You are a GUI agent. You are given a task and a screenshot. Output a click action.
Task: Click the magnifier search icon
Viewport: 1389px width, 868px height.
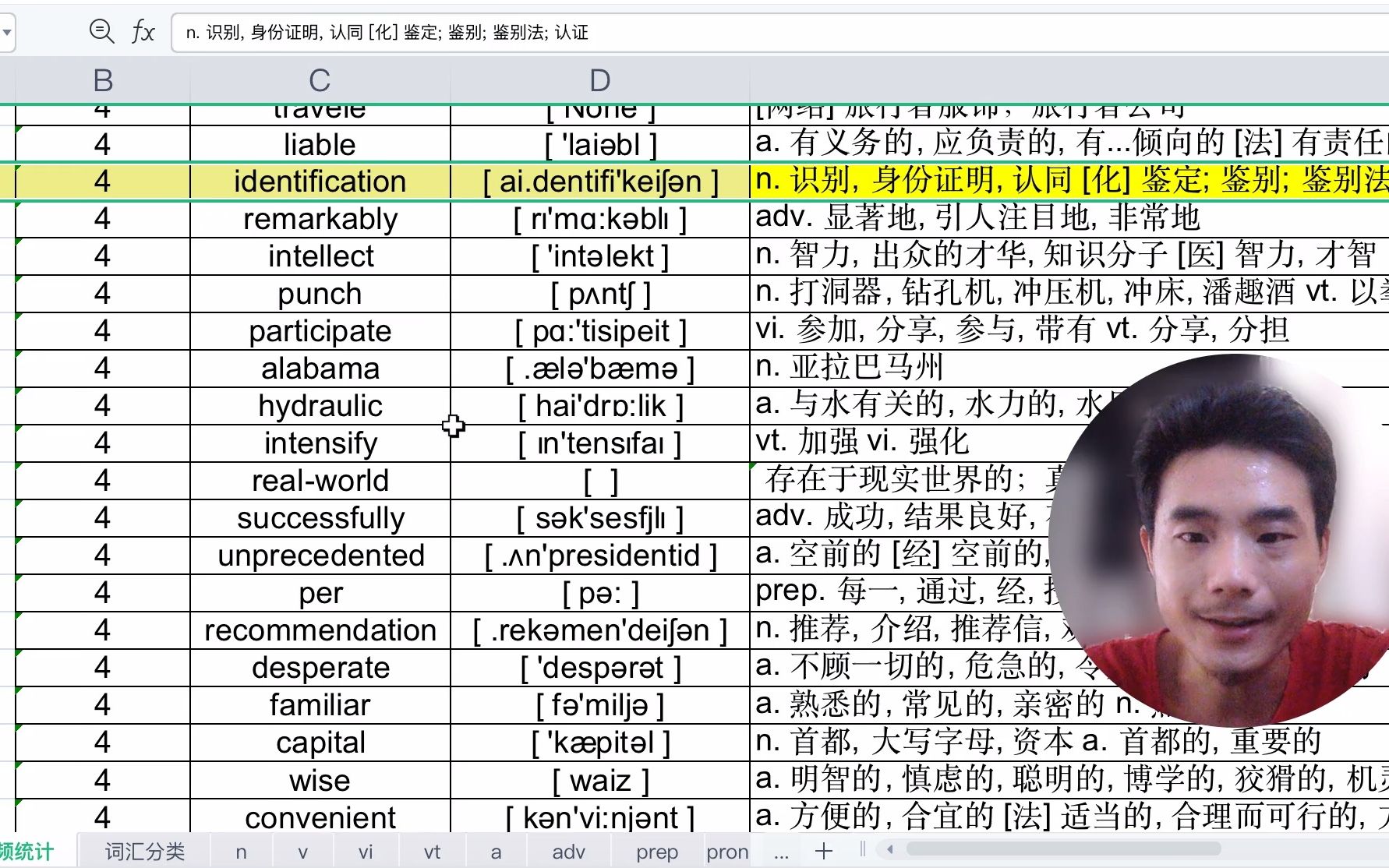pyautogui.click(x=101, y=33)
